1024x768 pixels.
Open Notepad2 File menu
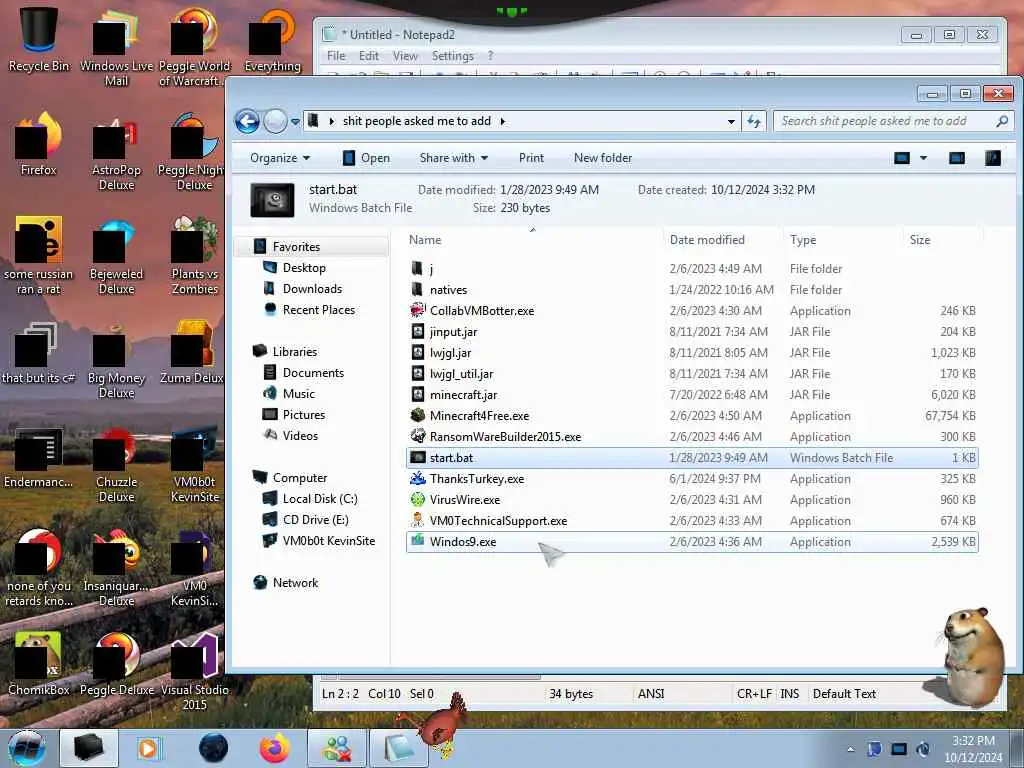(336, 56)
